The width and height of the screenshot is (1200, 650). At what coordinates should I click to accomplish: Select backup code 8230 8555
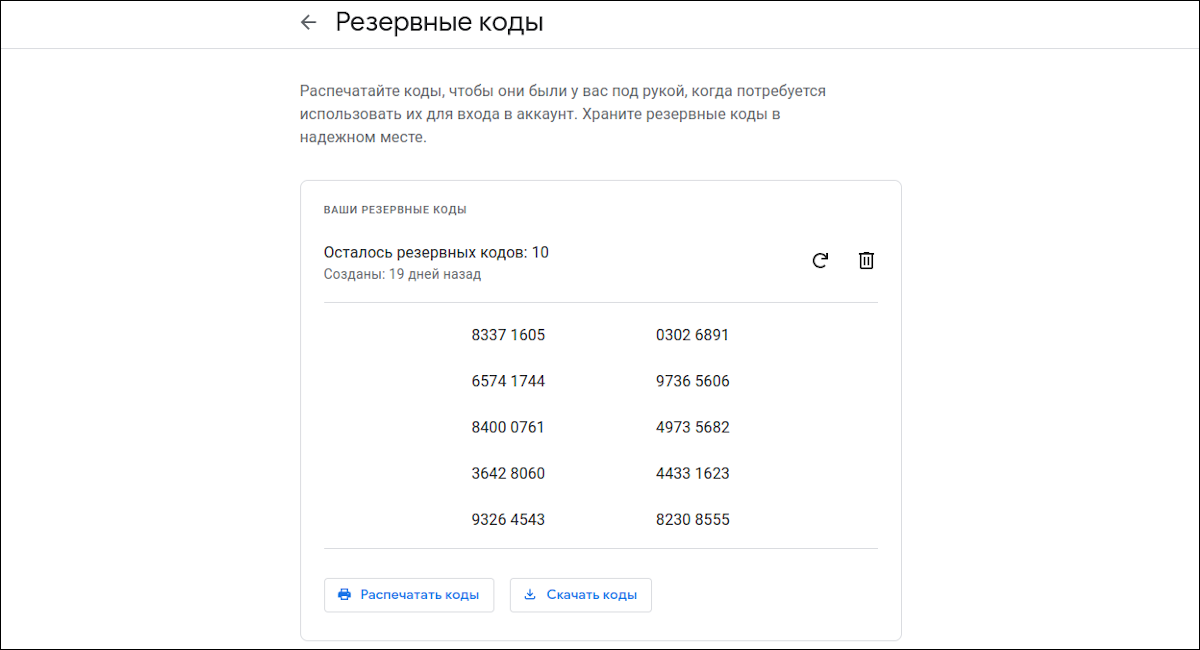tap(691, 519)
